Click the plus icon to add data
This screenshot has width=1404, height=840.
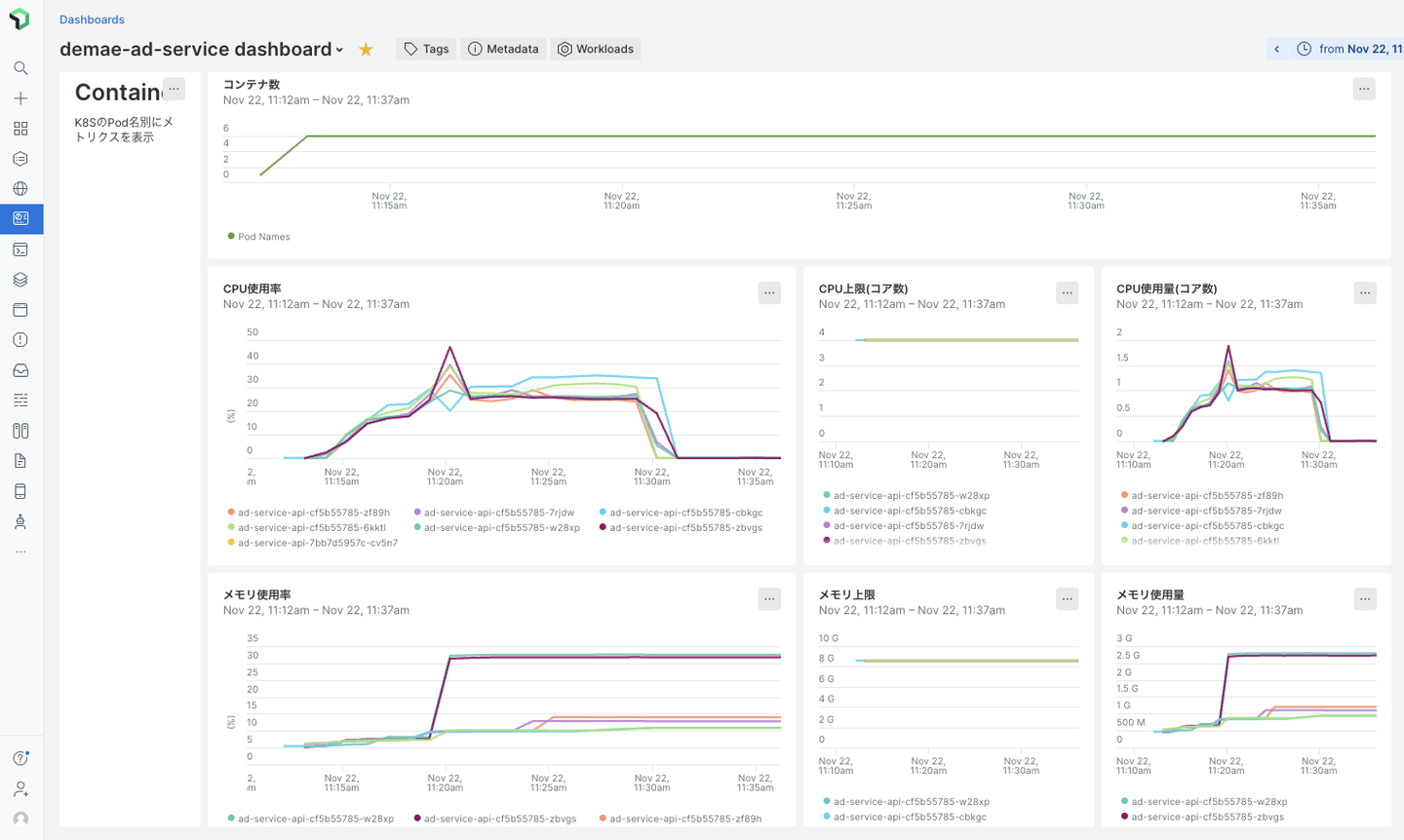20,98
